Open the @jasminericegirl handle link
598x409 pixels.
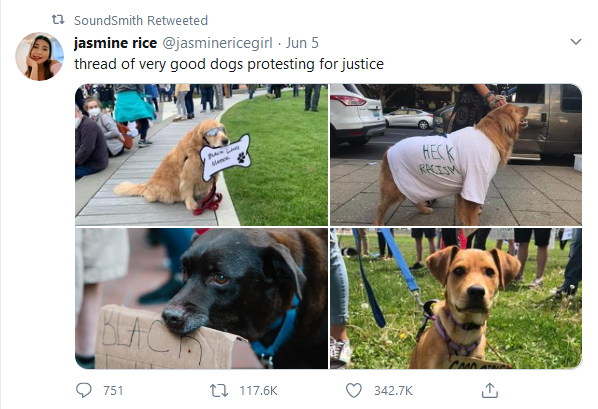[217, 43]
